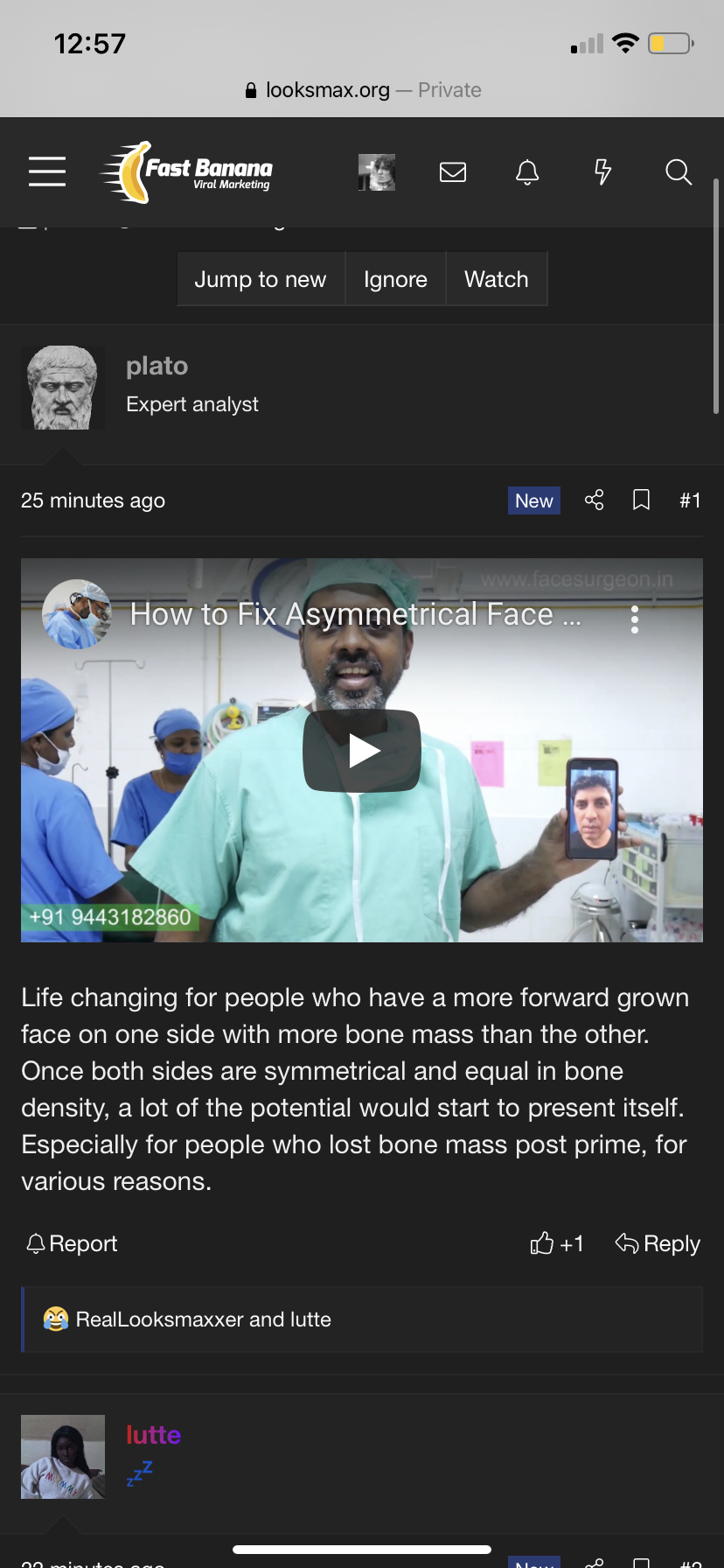Reply to plato's post

[x=658, y=1243]
